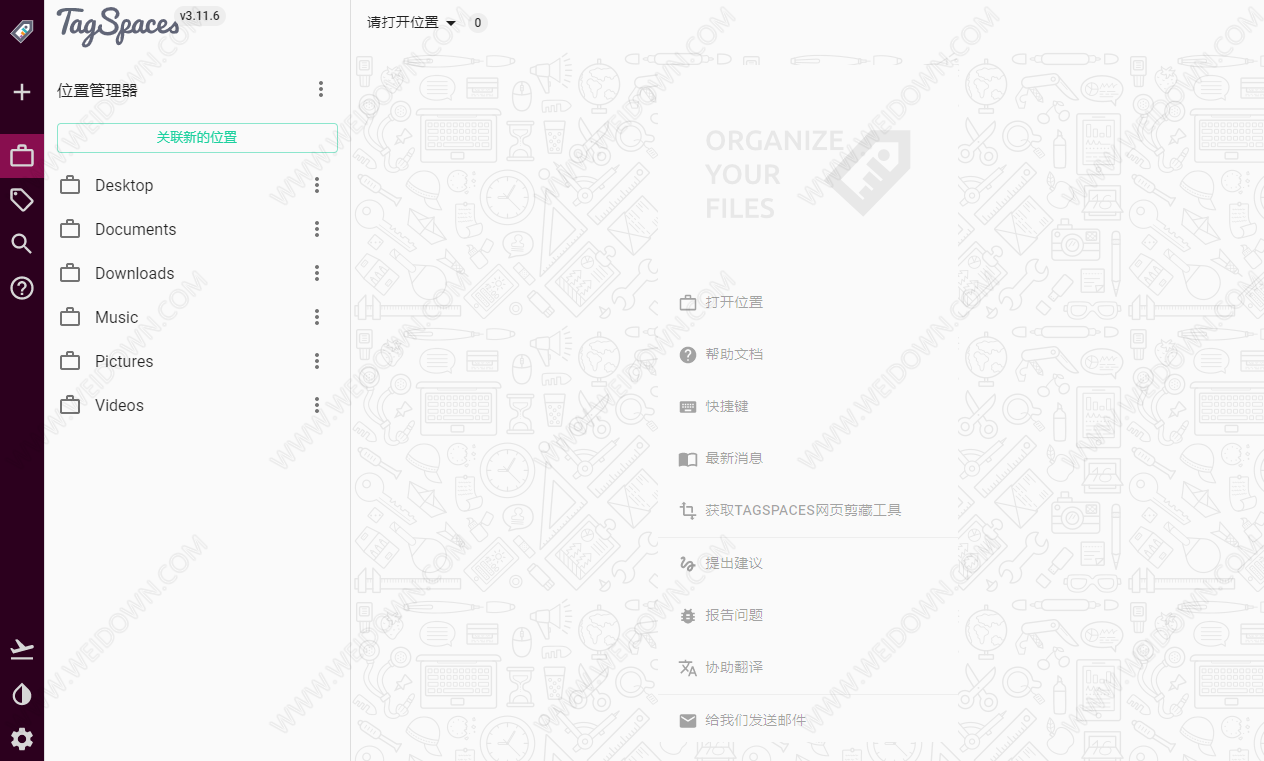The height and width of the screenshot is (761, 1264).
Task: Click the Pictures briefcase icon
Action: tap(70, 361)
